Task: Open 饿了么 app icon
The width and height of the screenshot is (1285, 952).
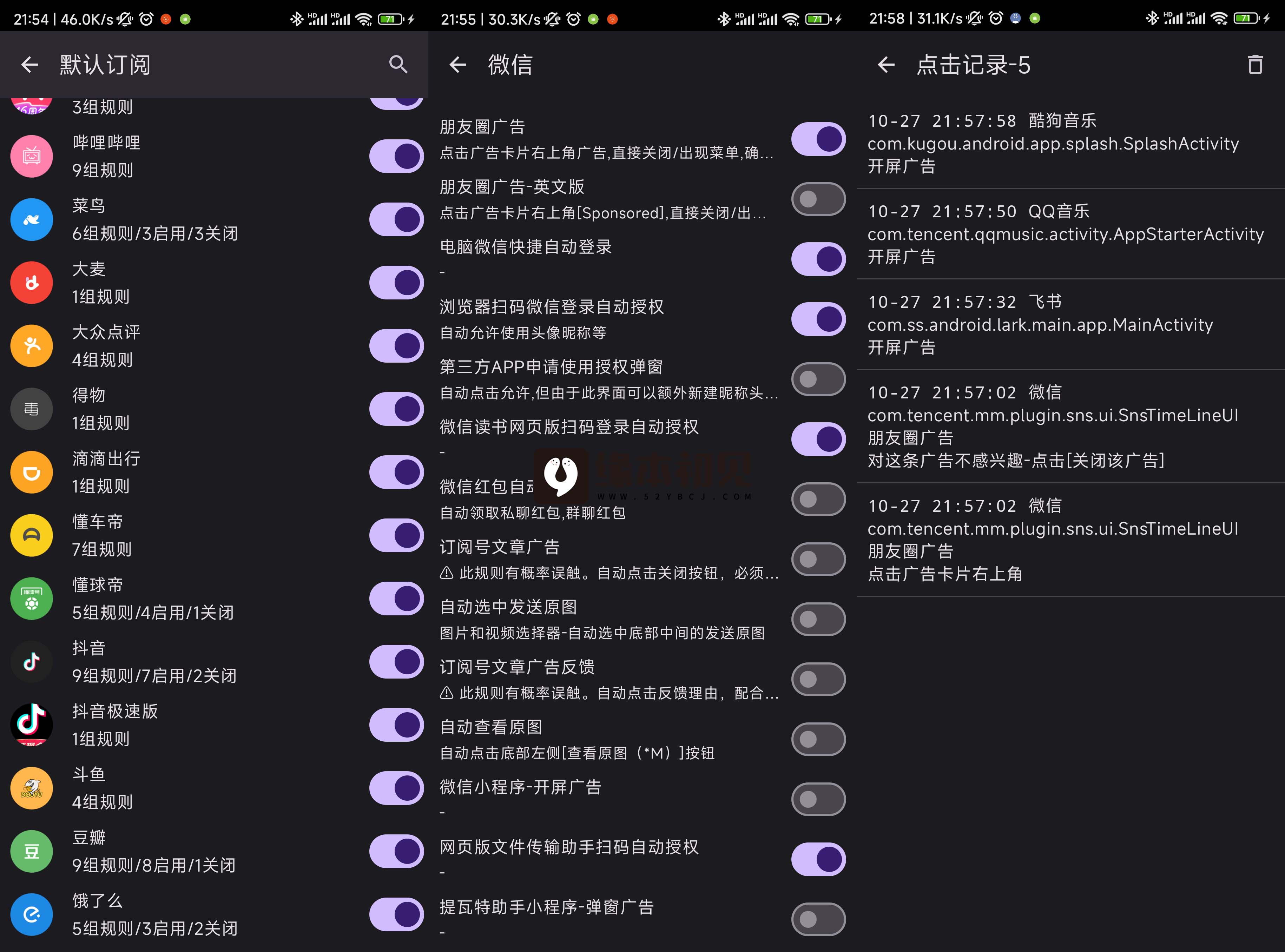Action: point(32,914)
